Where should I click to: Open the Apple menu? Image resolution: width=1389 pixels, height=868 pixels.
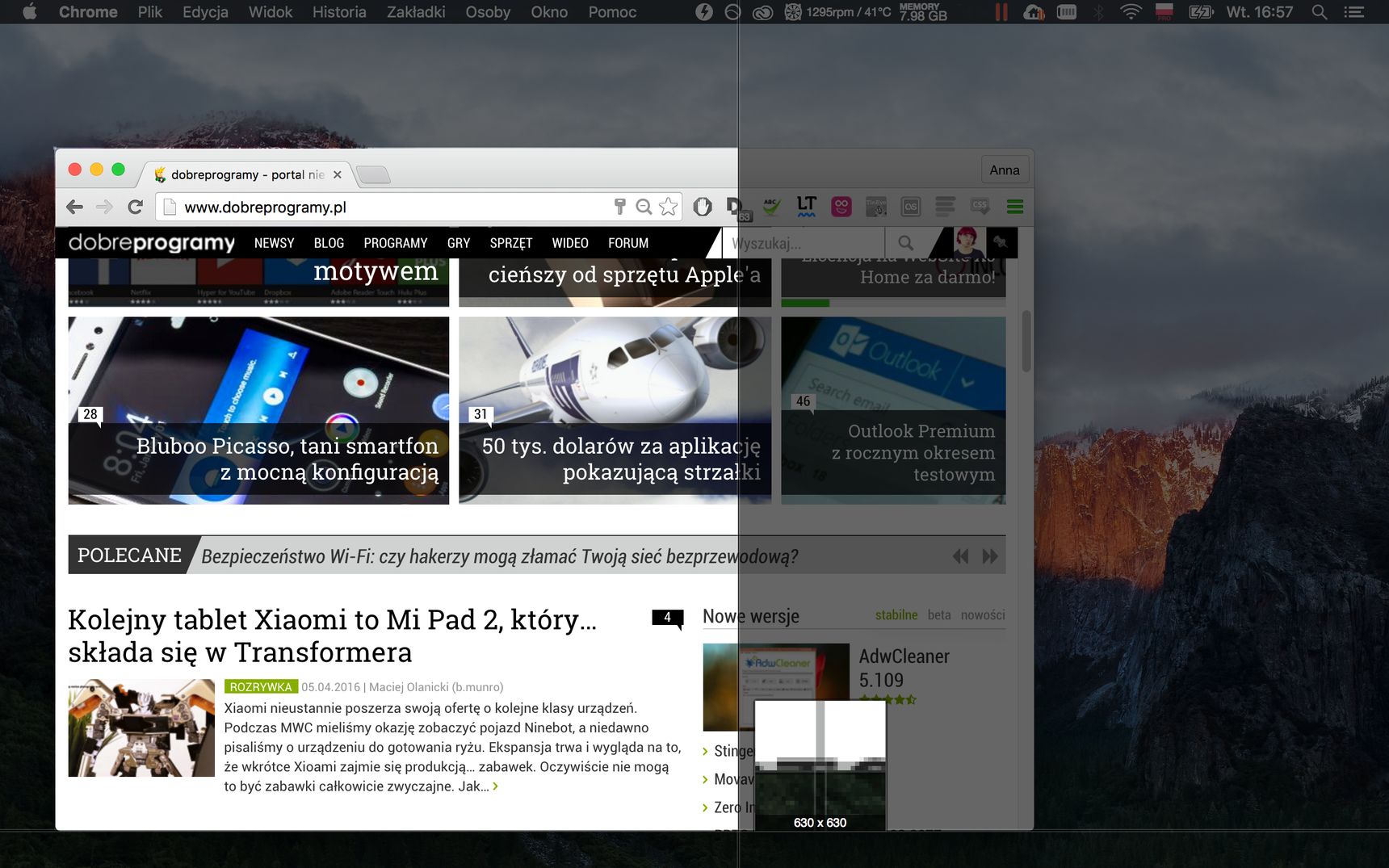click(x=29, y=12)
